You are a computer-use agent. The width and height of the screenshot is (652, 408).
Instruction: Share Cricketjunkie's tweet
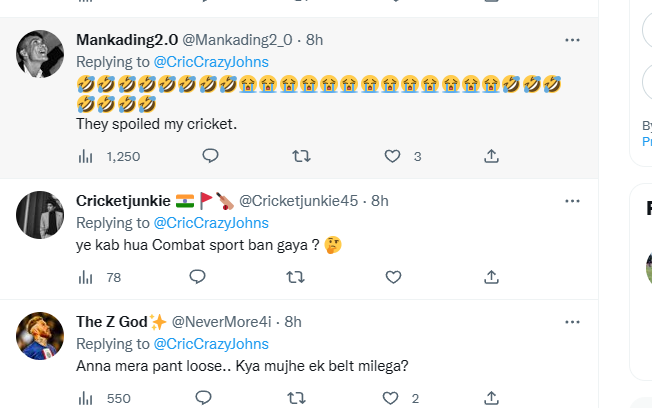point(492,277)
